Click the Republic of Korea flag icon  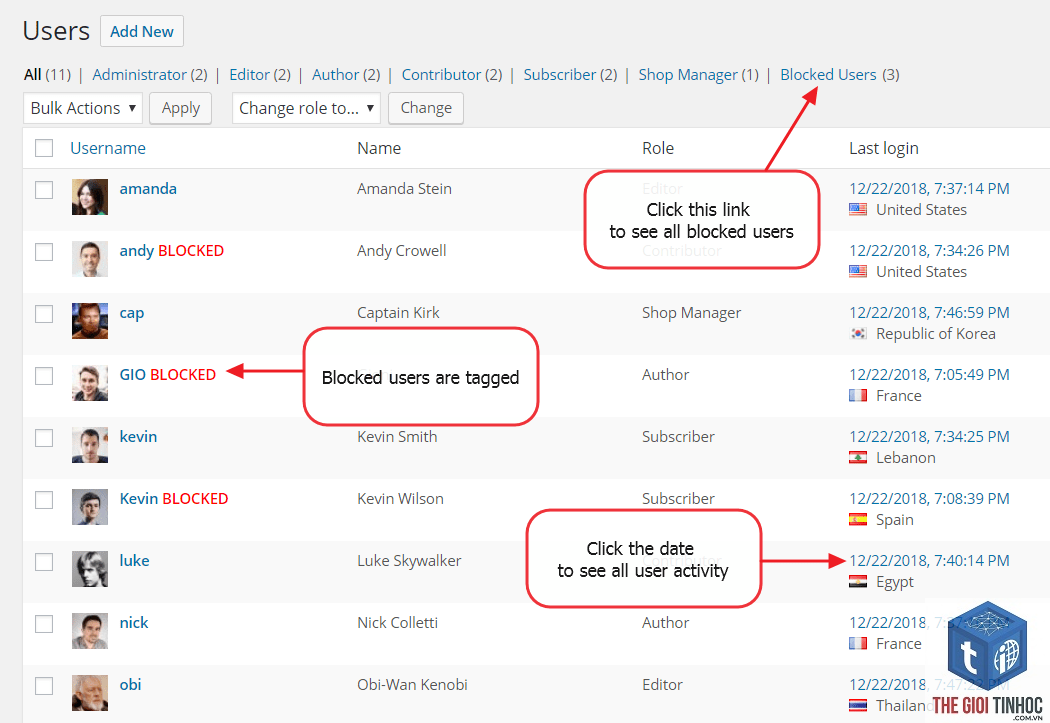coord(858,333)
